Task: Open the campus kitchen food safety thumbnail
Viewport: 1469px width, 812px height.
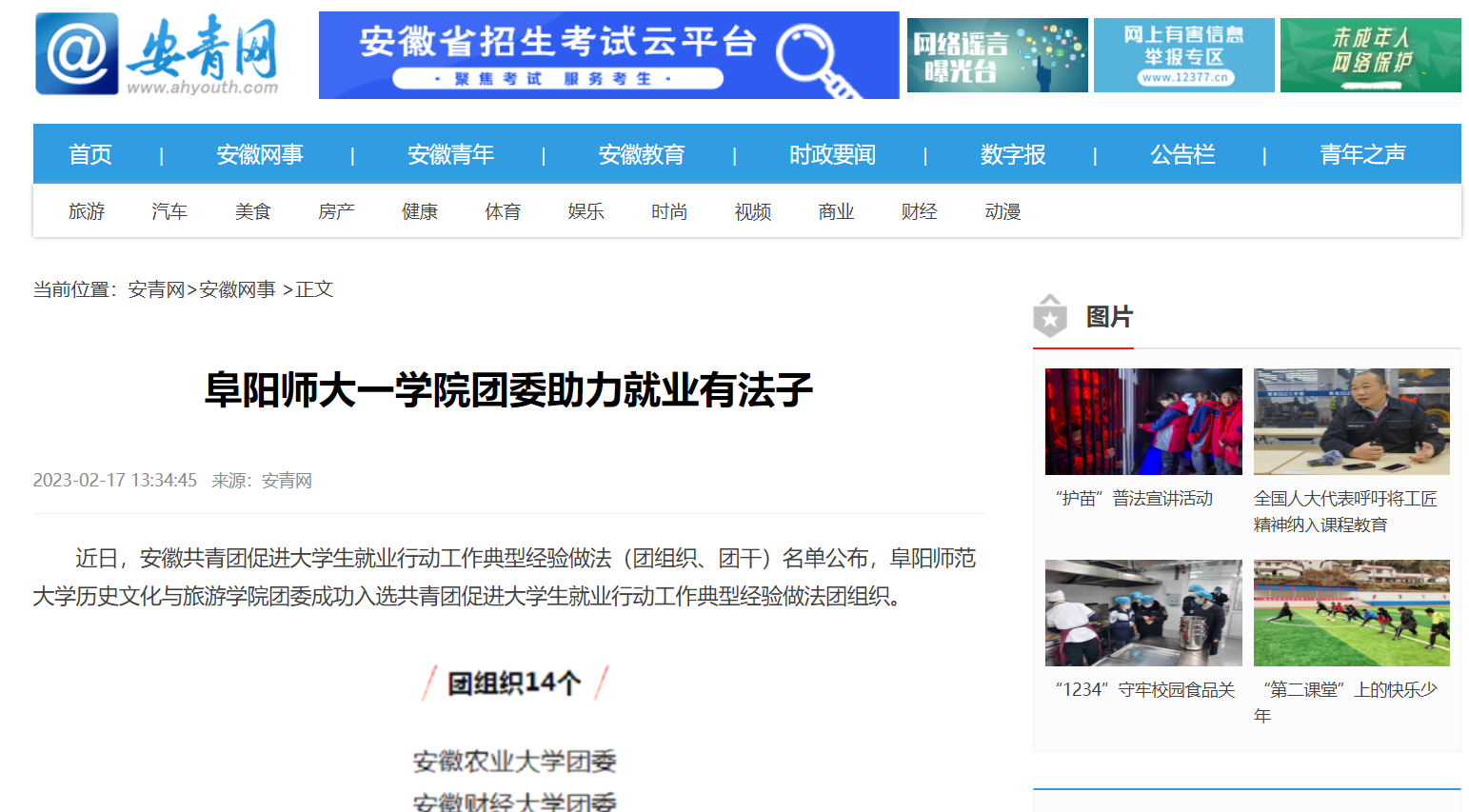Action: coord(1143,613)
